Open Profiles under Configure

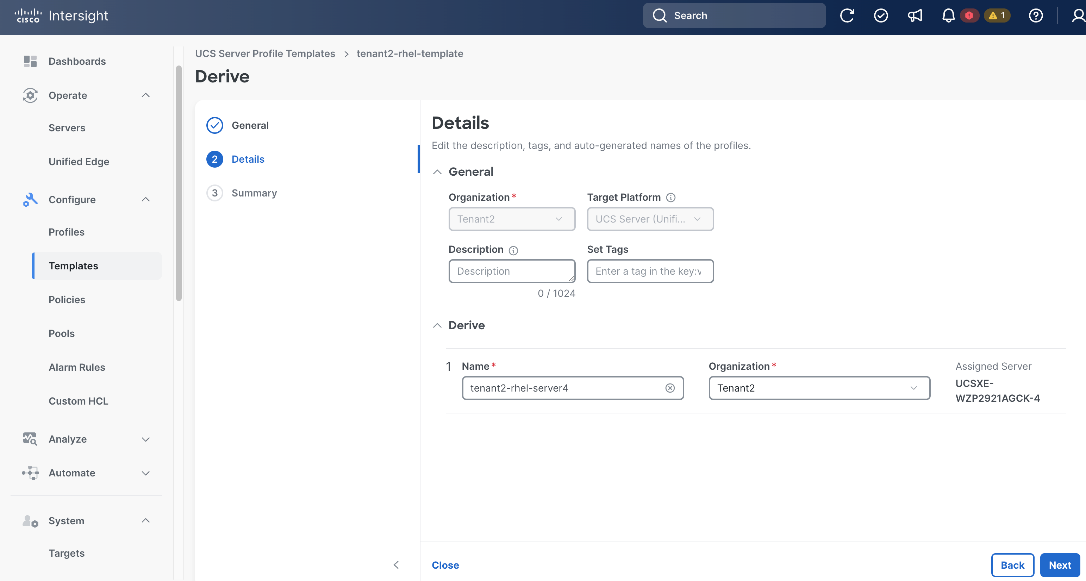[x=66, y=232]
